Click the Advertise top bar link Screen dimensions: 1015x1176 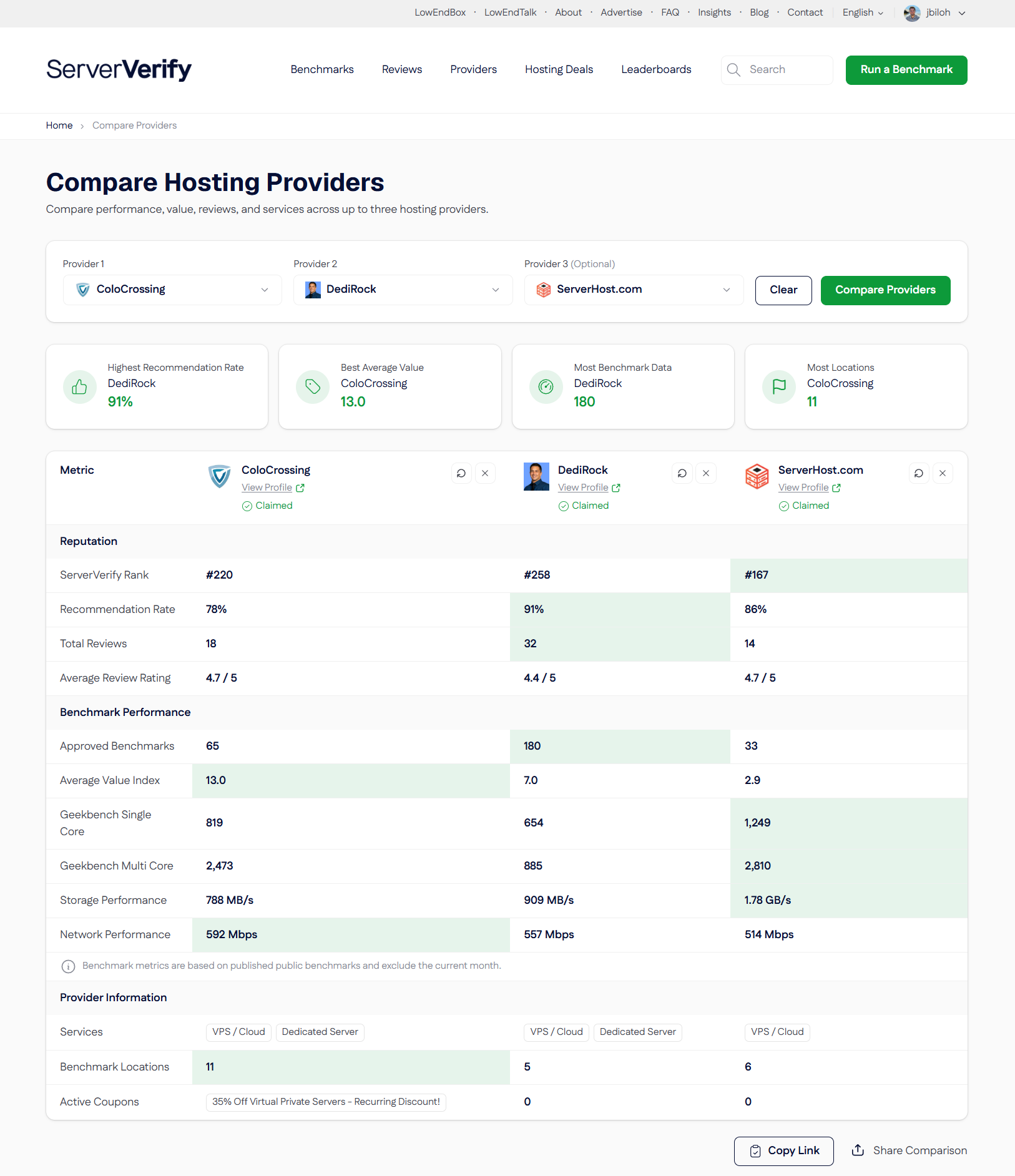tap(621, 12)
